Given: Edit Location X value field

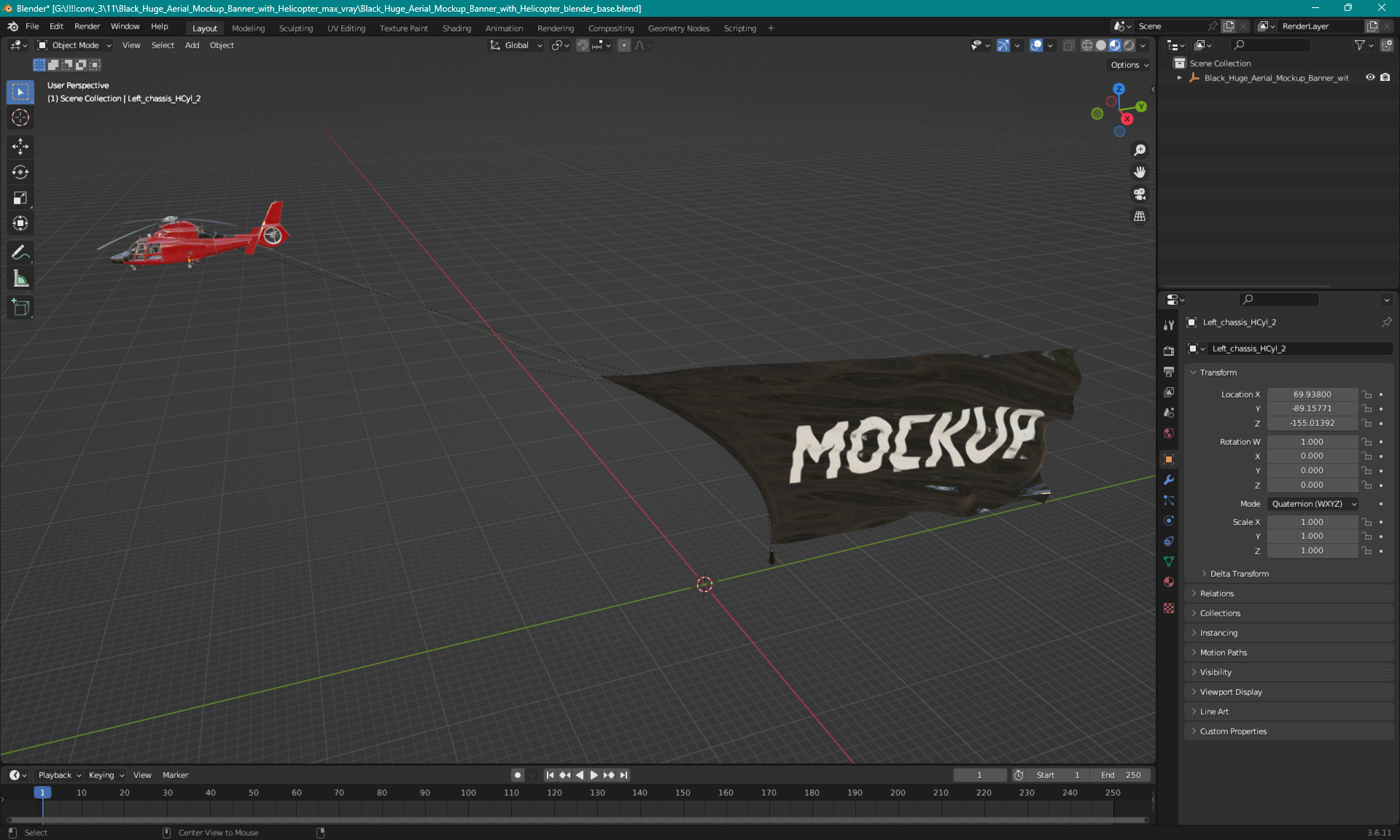Looking at the screenshot, I should [1312, 393].
